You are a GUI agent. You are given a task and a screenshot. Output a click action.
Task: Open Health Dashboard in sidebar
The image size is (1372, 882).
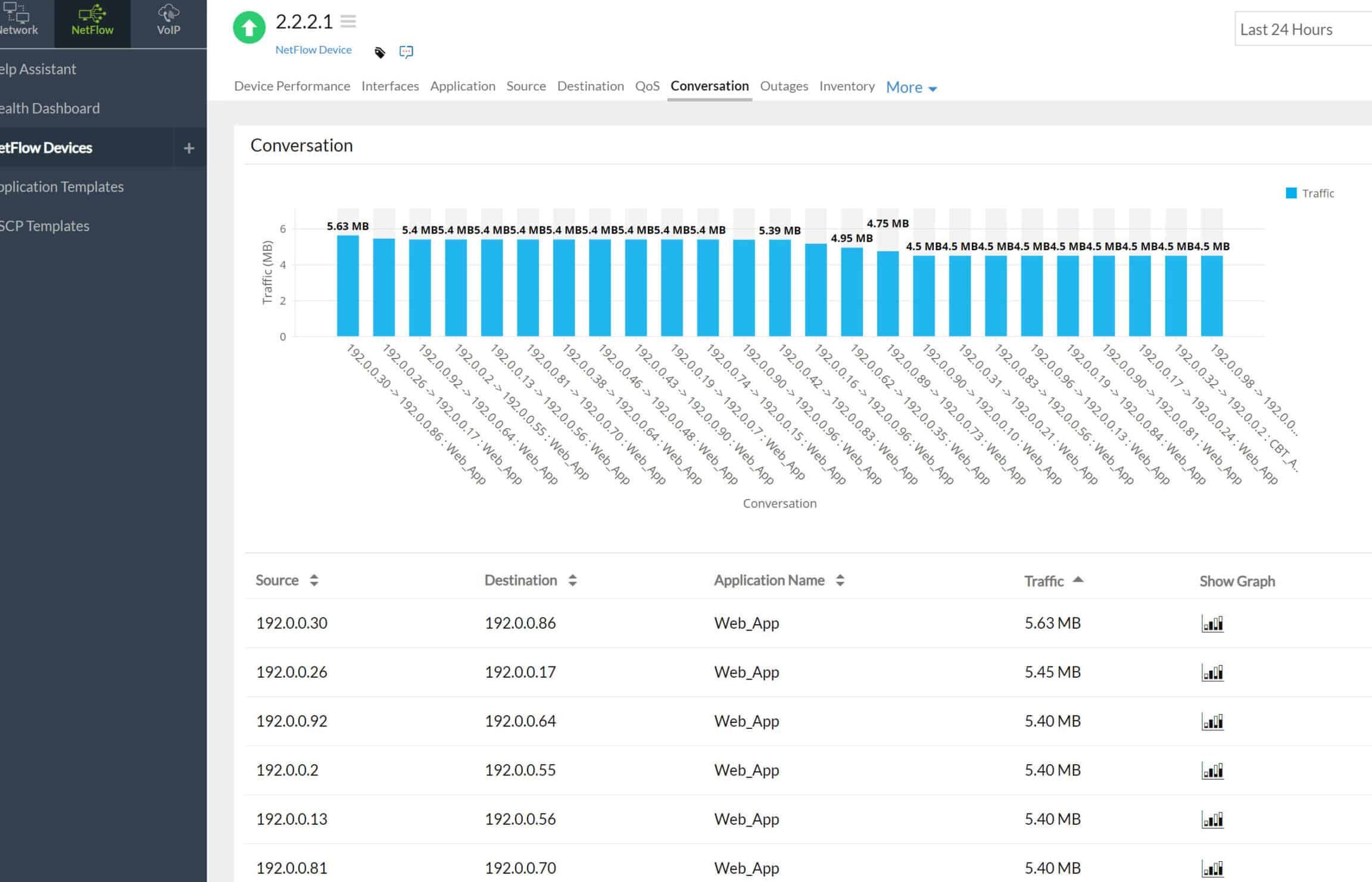pos(51,108)
